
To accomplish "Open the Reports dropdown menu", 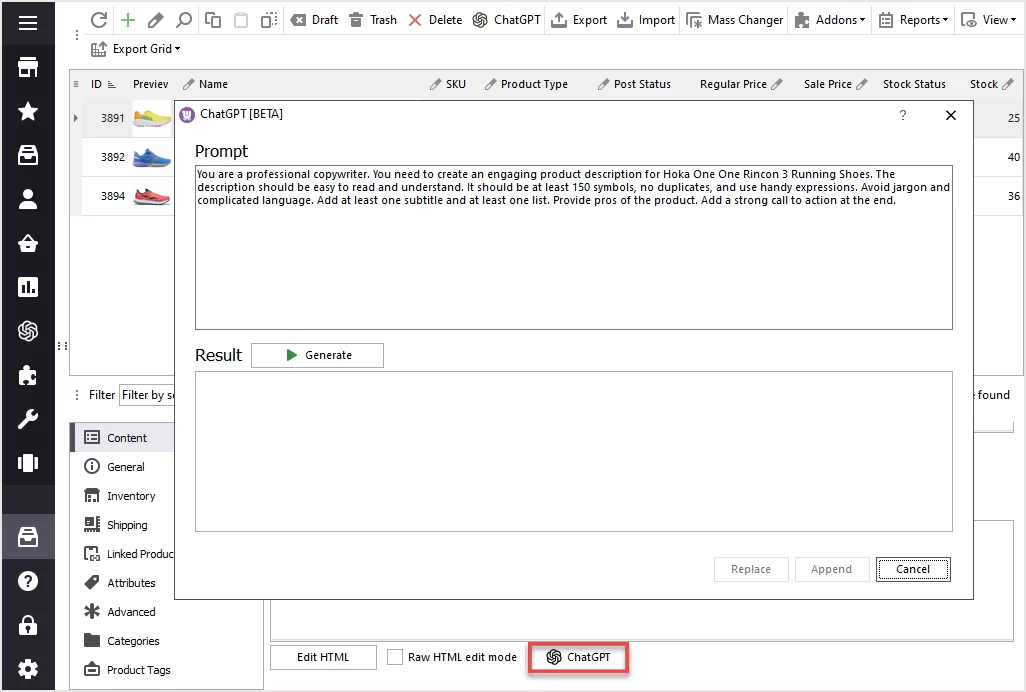I will pyautogui.click(x=913, y=20).
